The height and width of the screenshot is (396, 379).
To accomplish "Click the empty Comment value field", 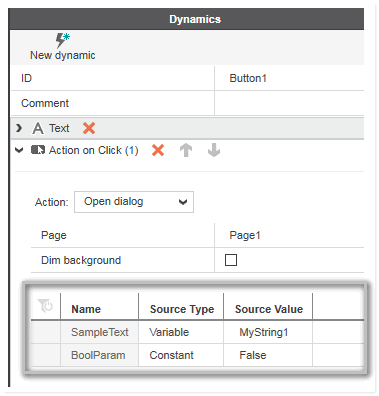I will tap(289, 103).
